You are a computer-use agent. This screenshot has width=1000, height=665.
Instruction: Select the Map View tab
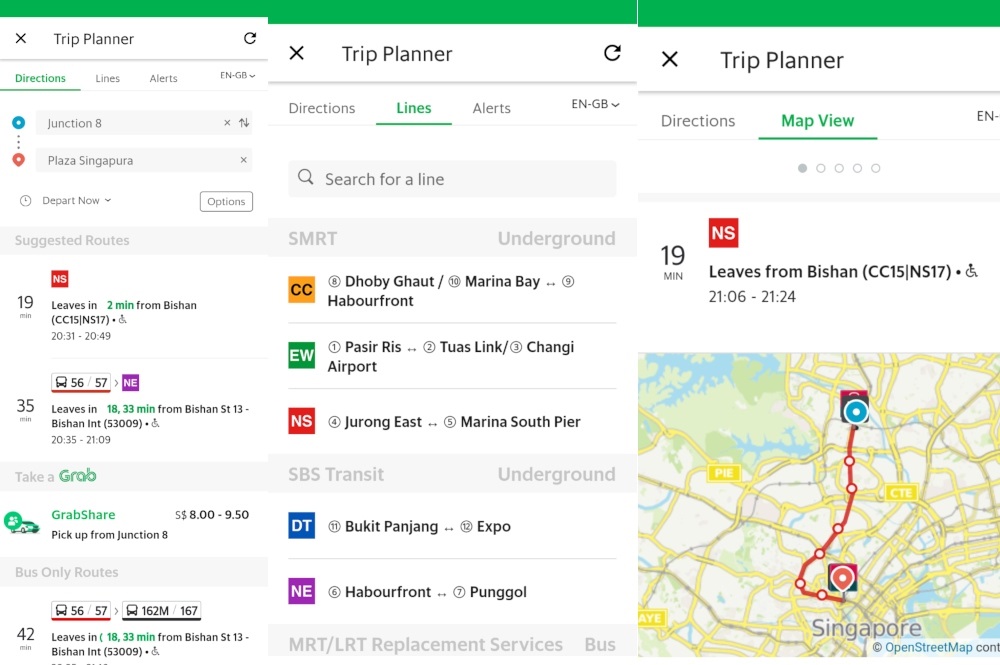[818, 121]
